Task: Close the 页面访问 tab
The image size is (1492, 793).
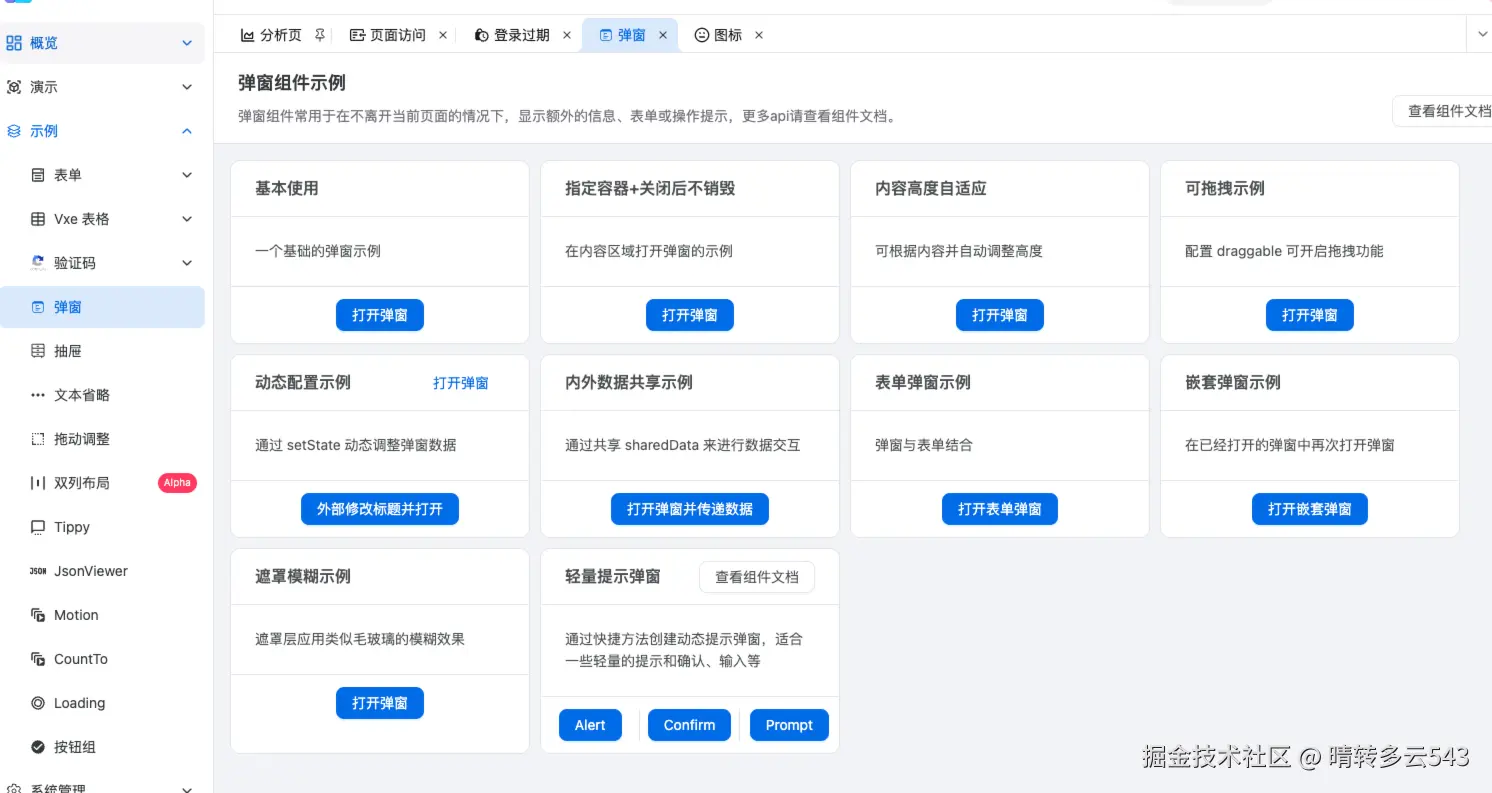Action: point(443,35)
